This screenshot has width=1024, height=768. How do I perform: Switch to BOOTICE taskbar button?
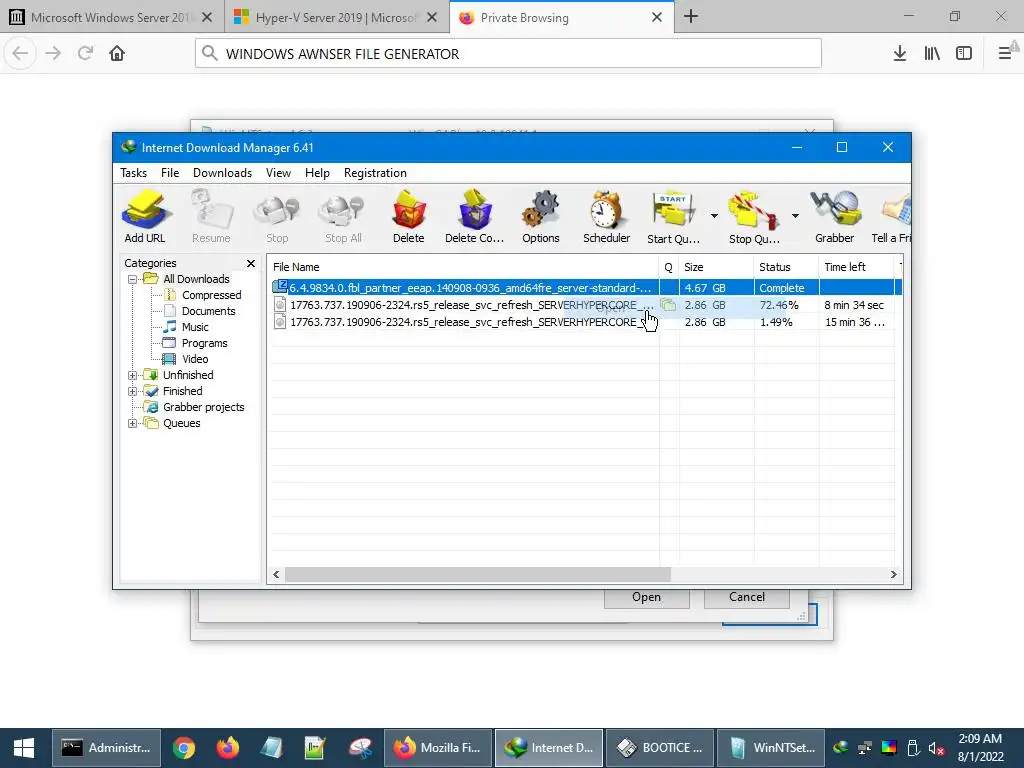tap(660, 748)
